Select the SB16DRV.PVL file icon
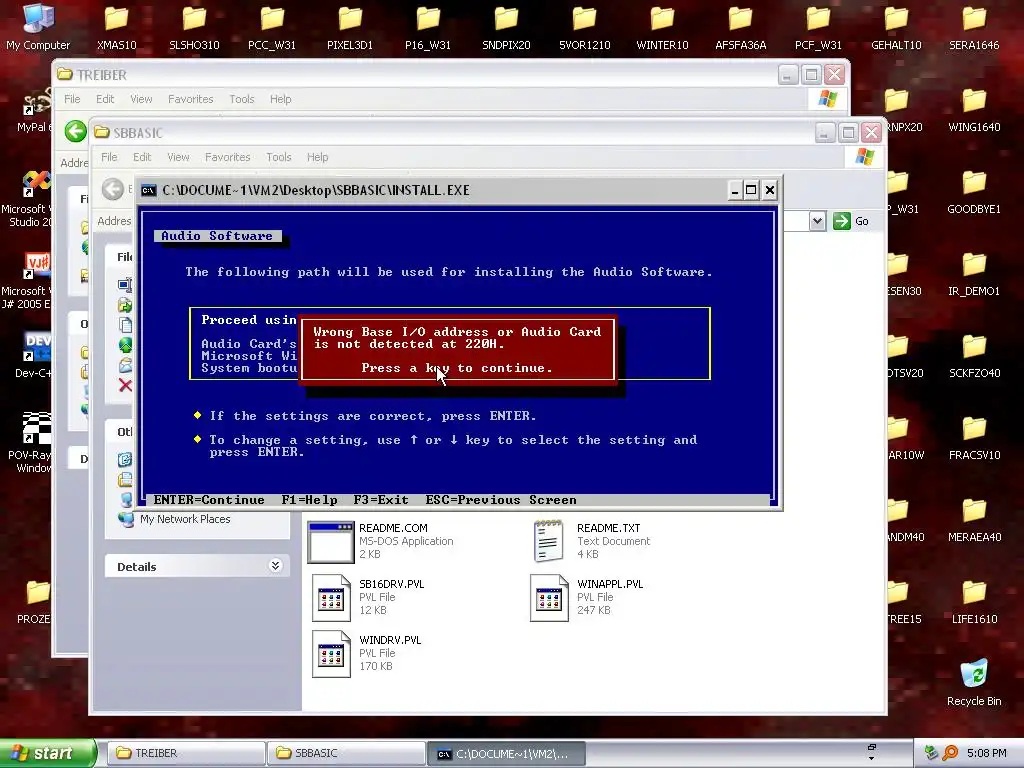 [331, 598]
